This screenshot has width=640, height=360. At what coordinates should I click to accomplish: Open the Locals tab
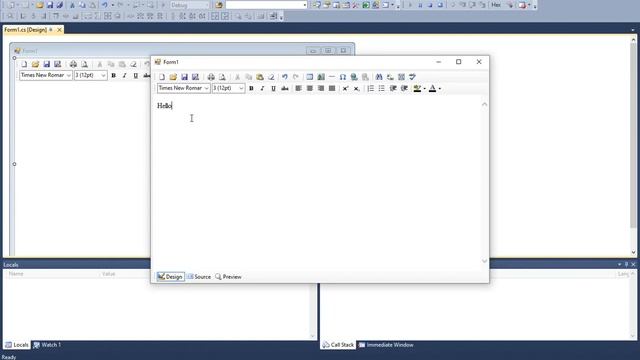[17, 345]
